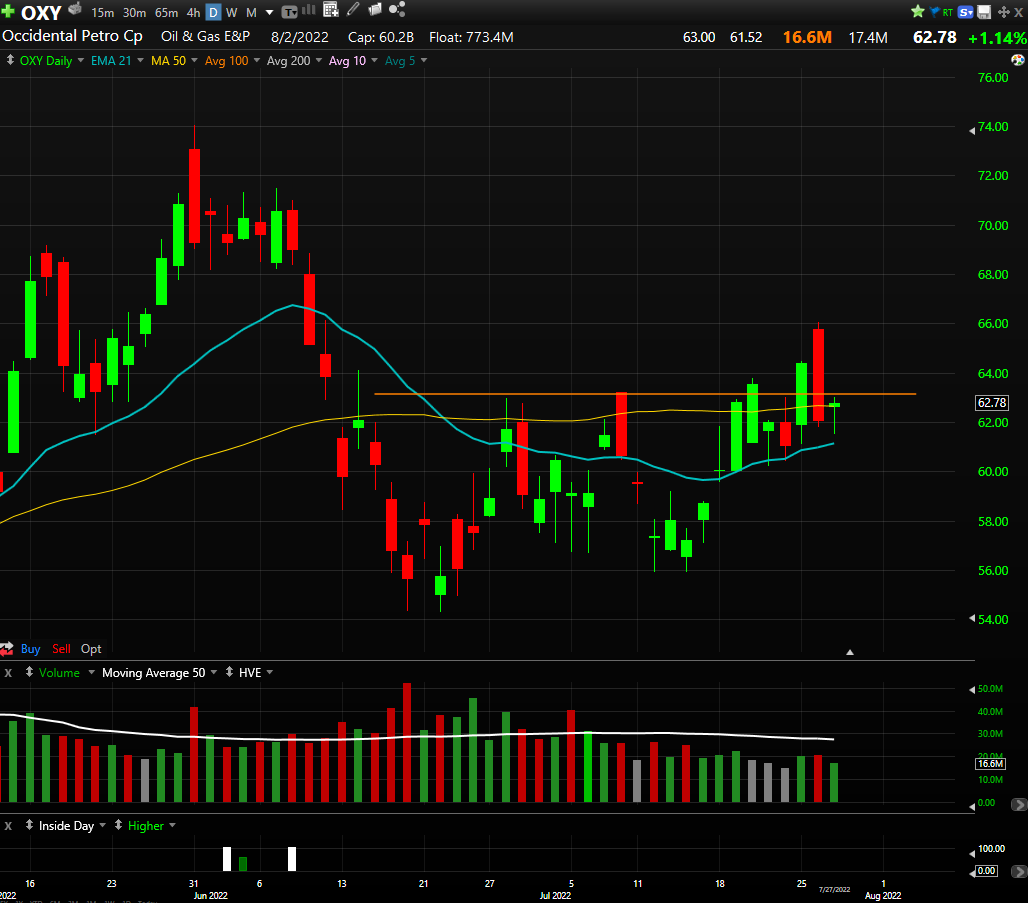
Task: Click the blue flag icon
Action: pyautogui.click(x=935, y=11)
